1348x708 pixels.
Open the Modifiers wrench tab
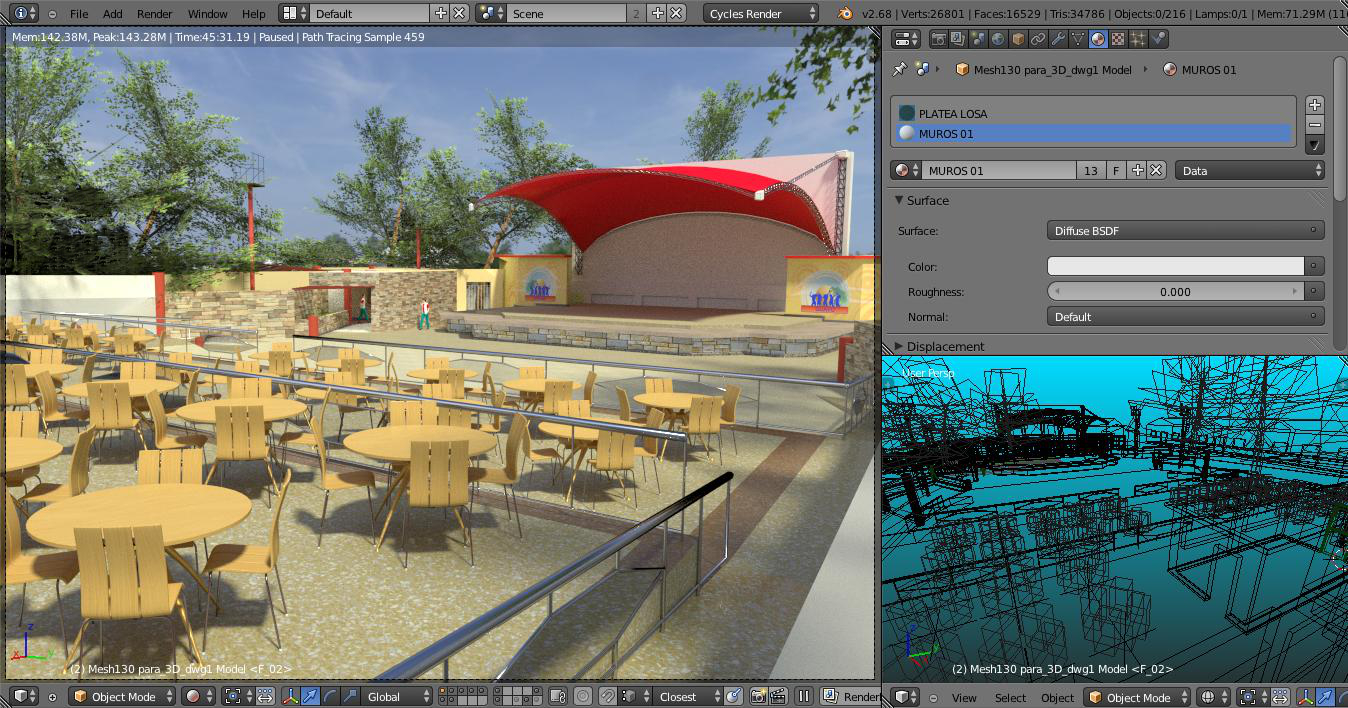tap(1058, 39)
